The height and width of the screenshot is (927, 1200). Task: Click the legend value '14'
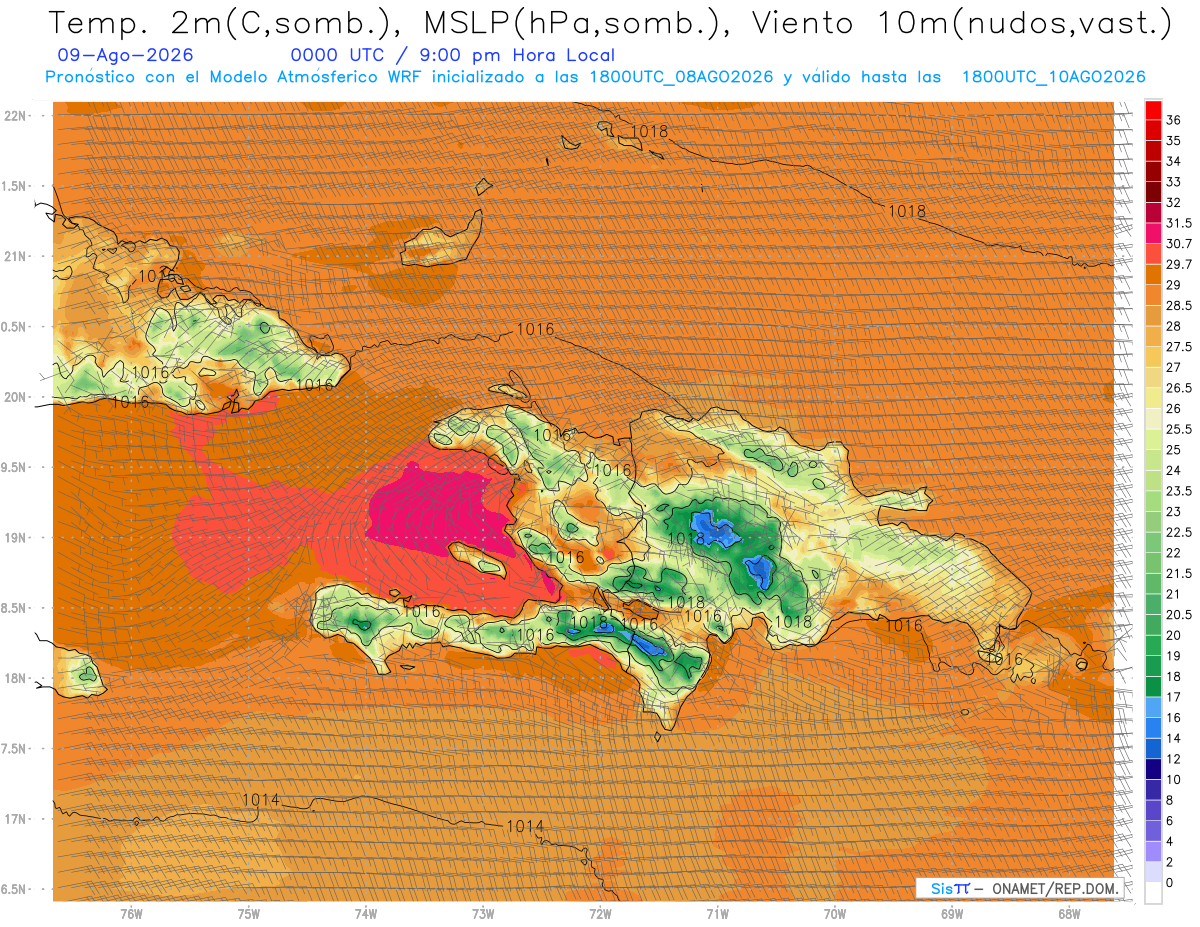click(1173, 738)
